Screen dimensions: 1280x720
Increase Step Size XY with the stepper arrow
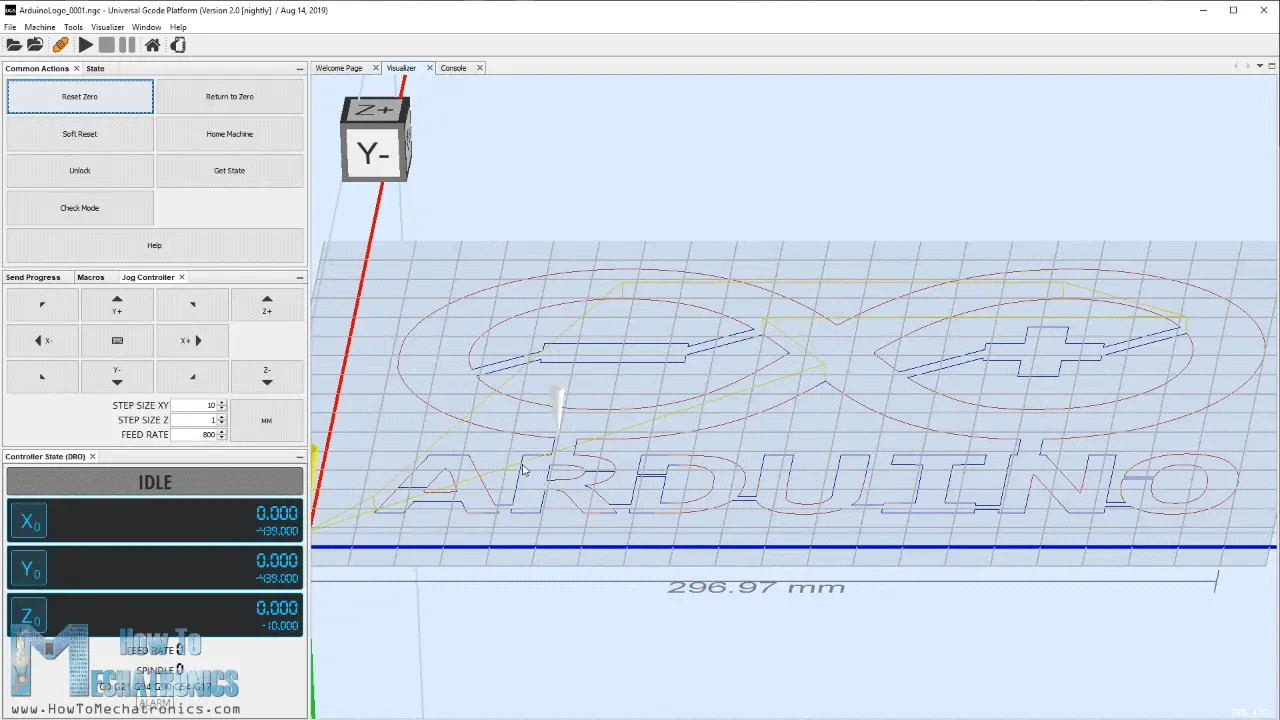(221, 402)
